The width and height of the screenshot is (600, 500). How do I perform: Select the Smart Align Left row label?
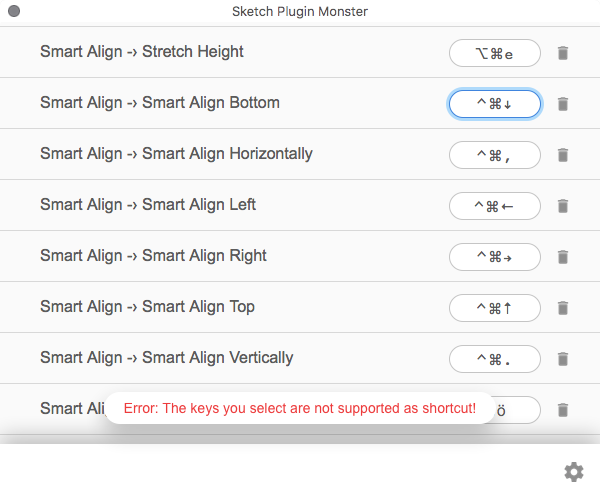tap(148, 205)
